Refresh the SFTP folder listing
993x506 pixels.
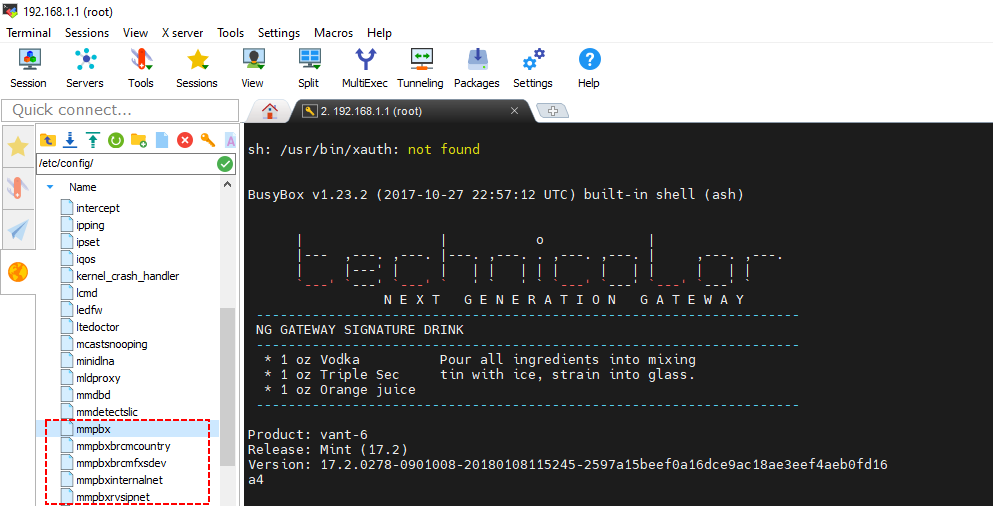point(116,140)
